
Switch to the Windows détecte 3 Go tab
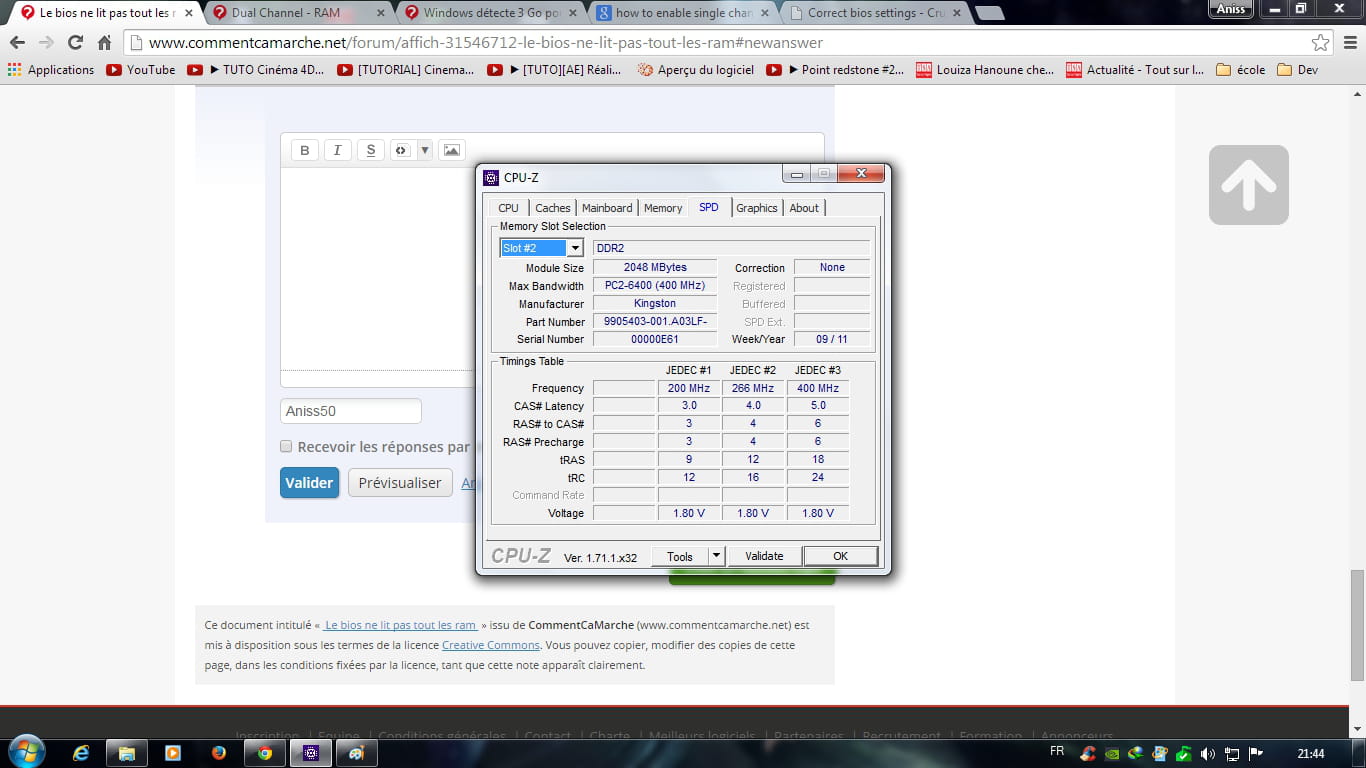490,13
